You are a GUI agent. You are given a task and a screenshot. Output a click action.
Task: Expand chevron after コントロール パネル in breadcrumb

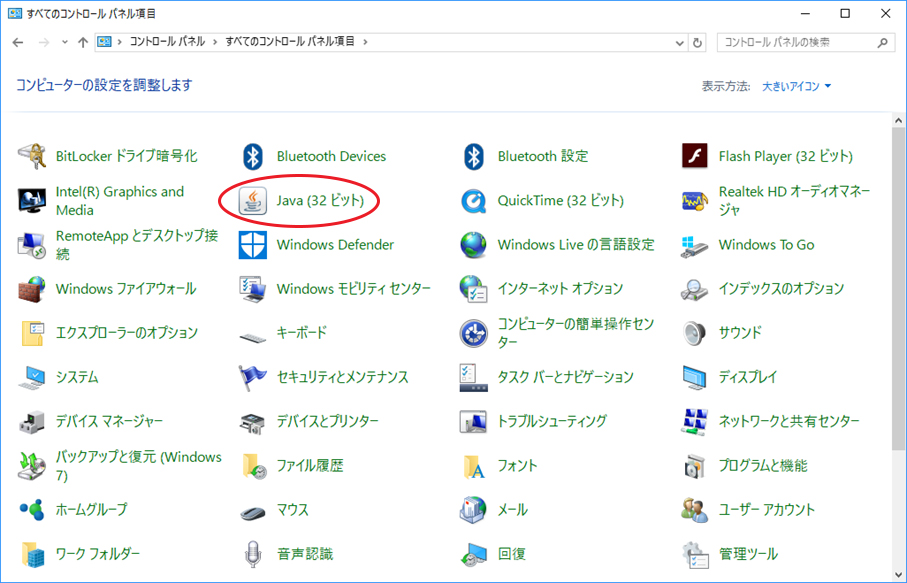coord(215,42)
